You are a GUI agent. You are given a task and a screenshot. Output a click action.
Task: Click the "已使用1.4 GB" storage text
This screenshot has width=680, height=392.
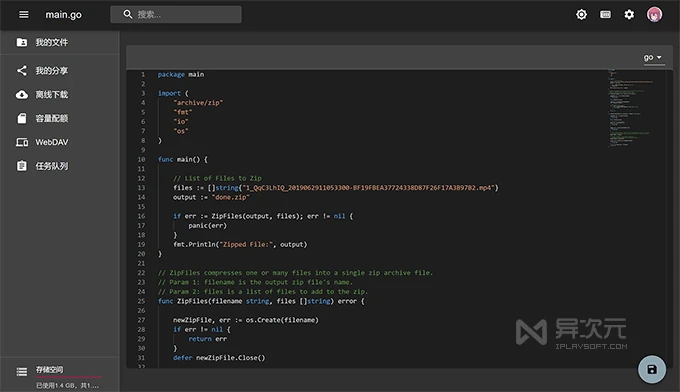pyautogui.click(x=67, y=385)
